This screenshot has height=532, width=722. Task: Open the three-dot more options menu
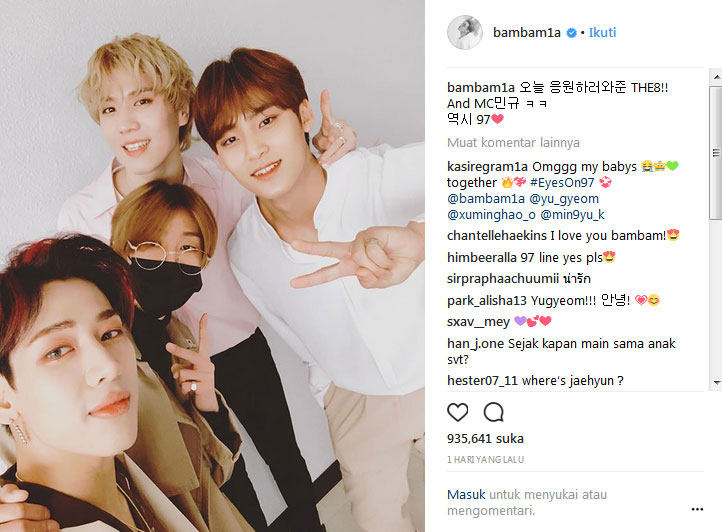coord(697,509)
